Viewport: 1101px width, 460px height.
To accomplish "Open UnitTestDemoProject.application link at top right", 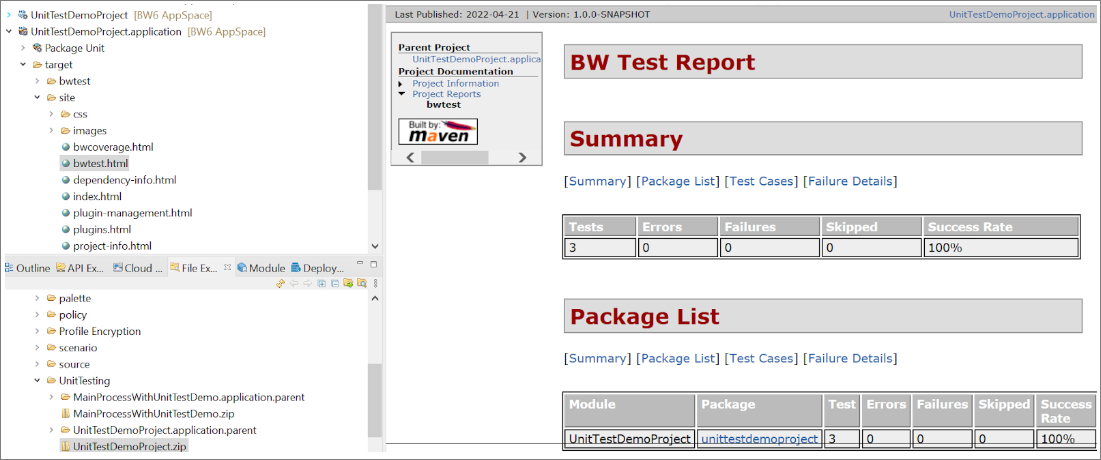I will click(x=1021, y=14).
